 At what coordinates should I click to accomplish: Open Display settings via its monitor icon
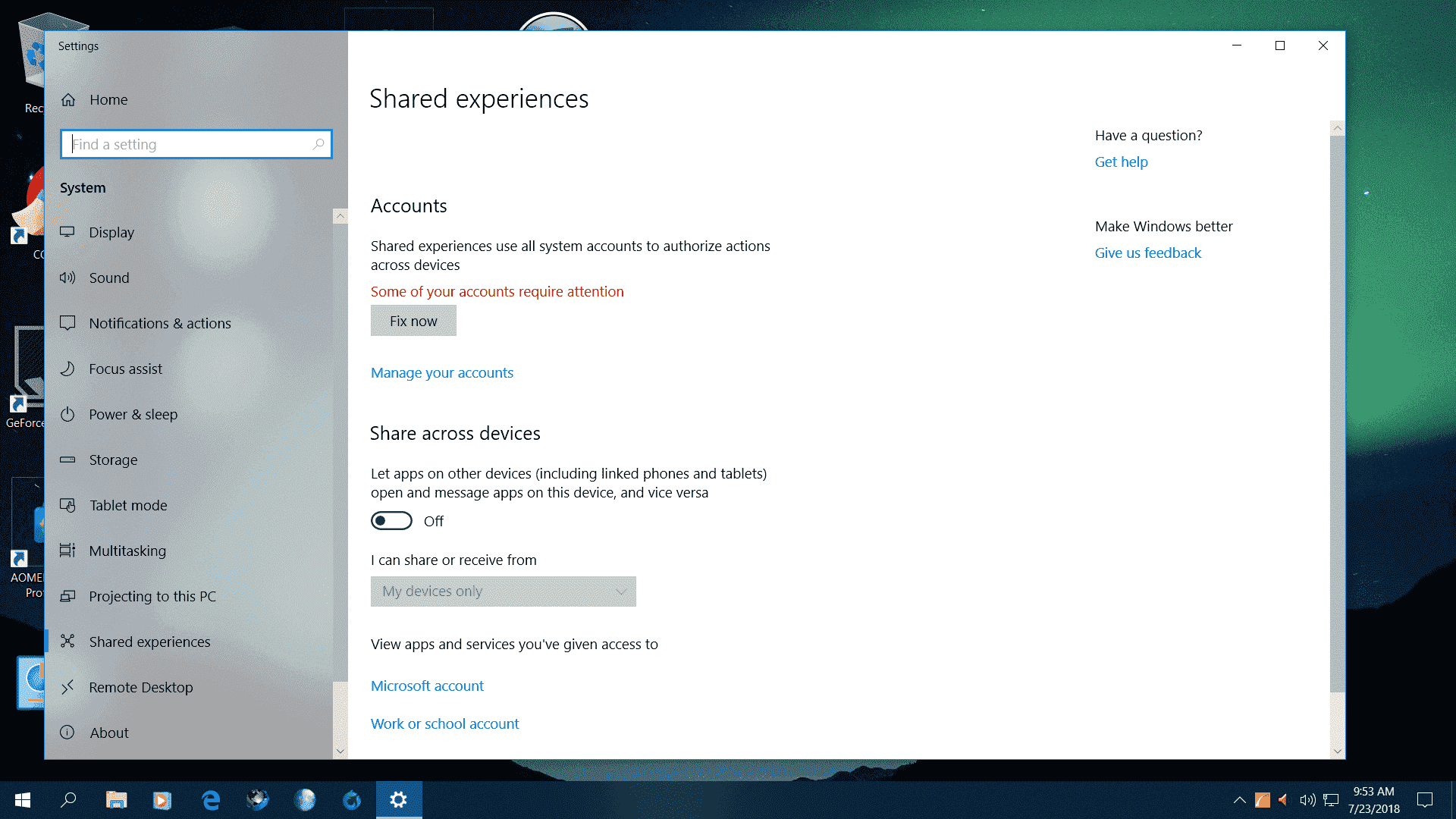pos(67,232)
